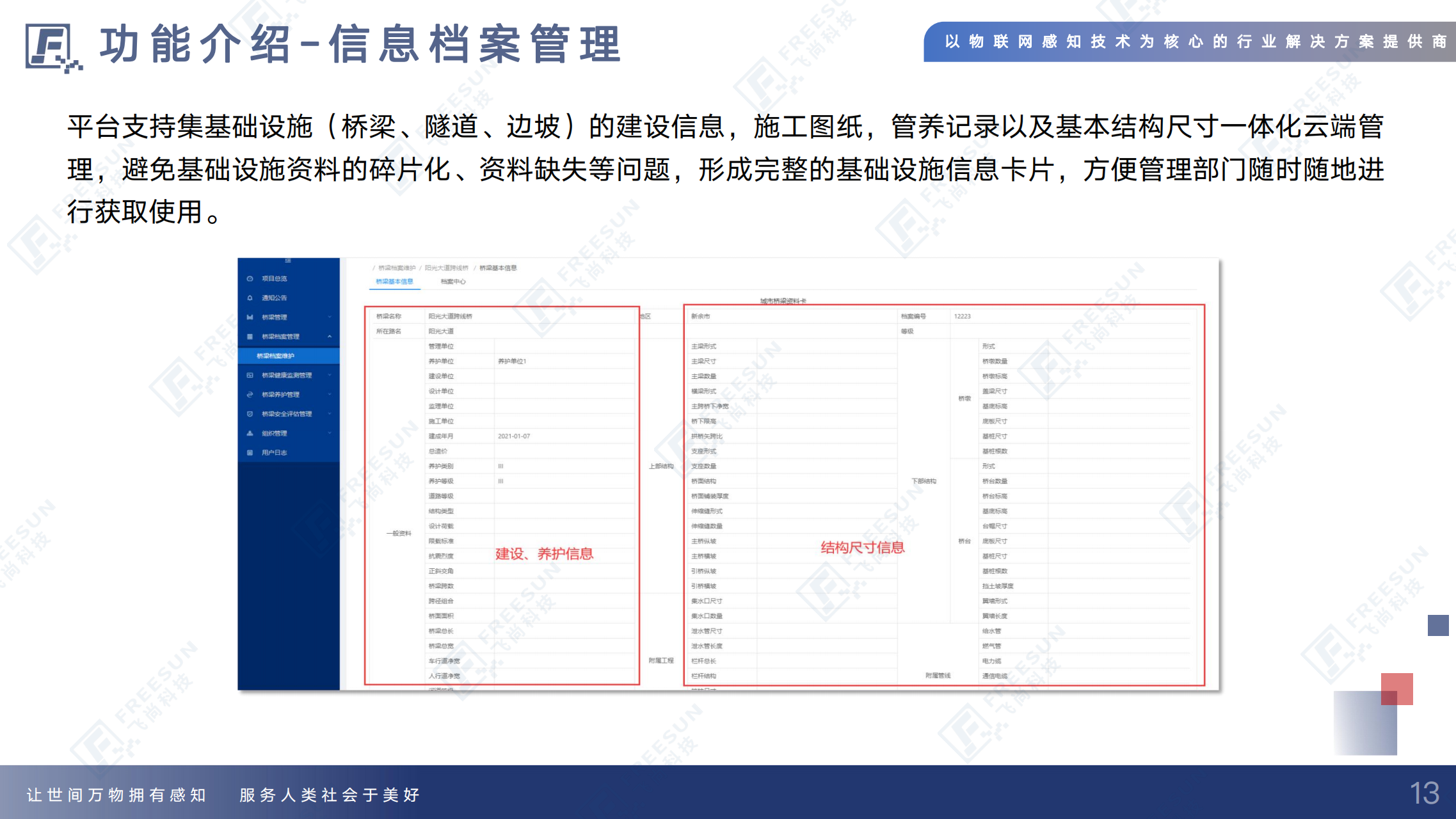Click the 桥梁安全评估管理 shield icon
The width and height of the screenshot is (1456, 819).
coord(250,414)
